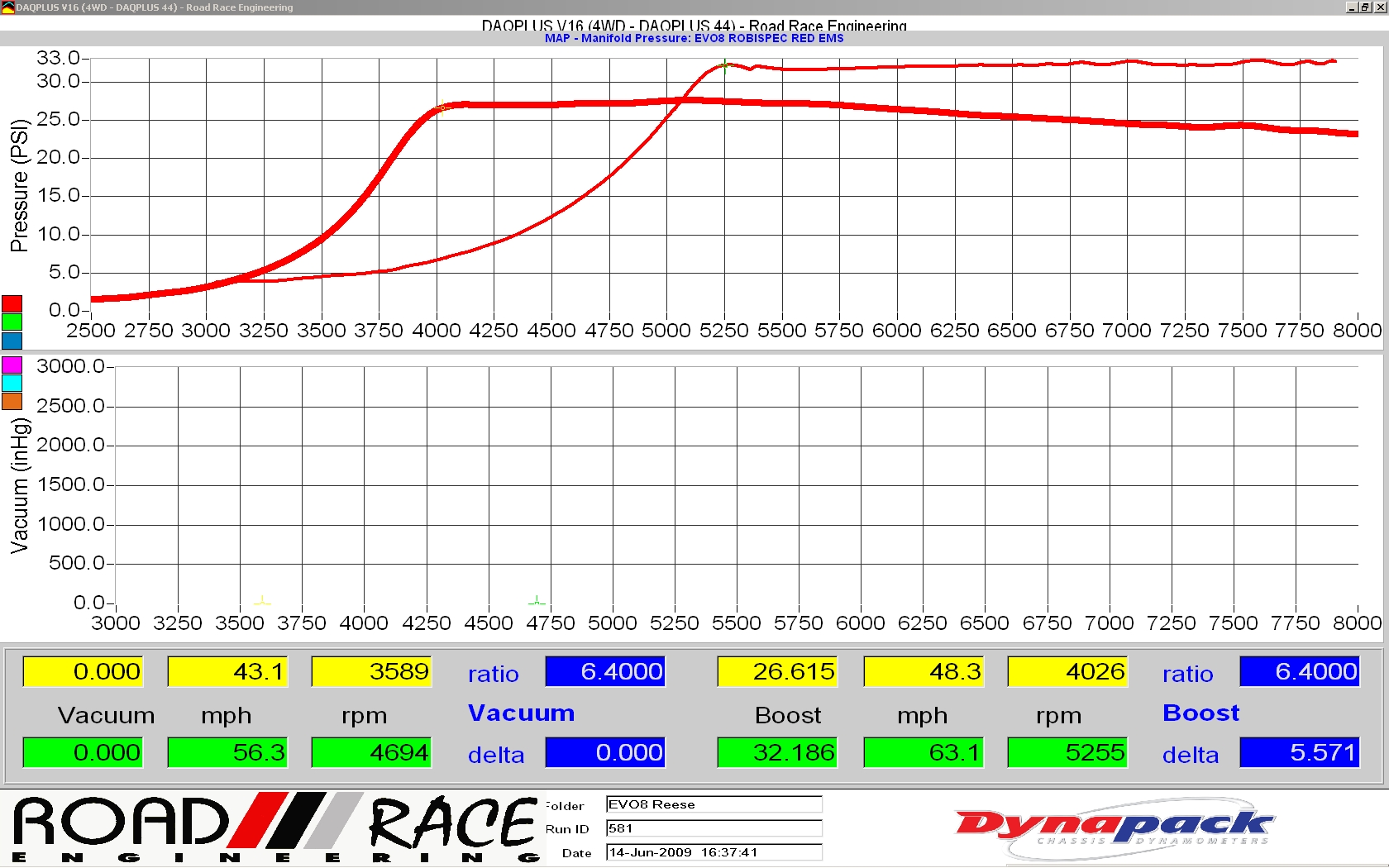Viewport: 1389px width, 868px height.
Task: Minimize the DAQPLUS window
Action: [1351, 7]
